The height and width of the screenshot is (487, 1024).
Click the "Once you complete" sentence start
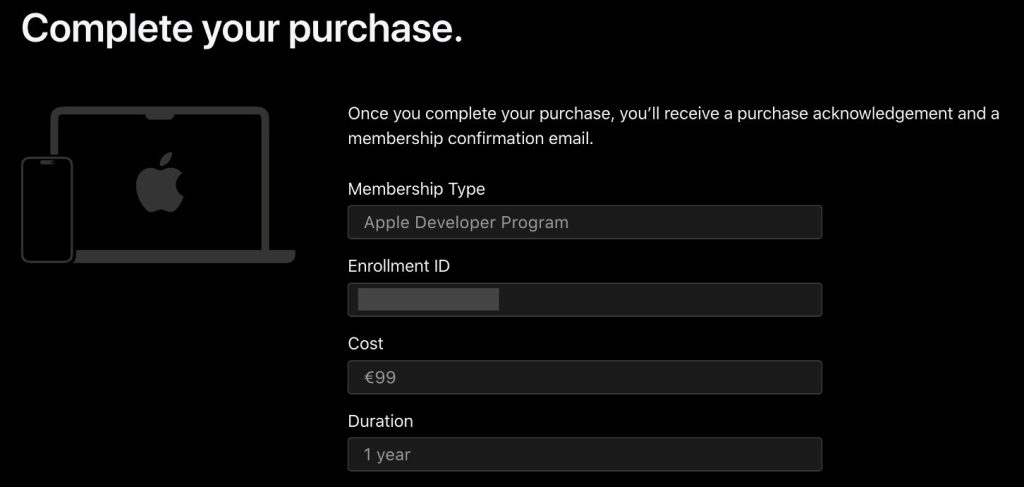pyautogui.click(x=404, y=113)
